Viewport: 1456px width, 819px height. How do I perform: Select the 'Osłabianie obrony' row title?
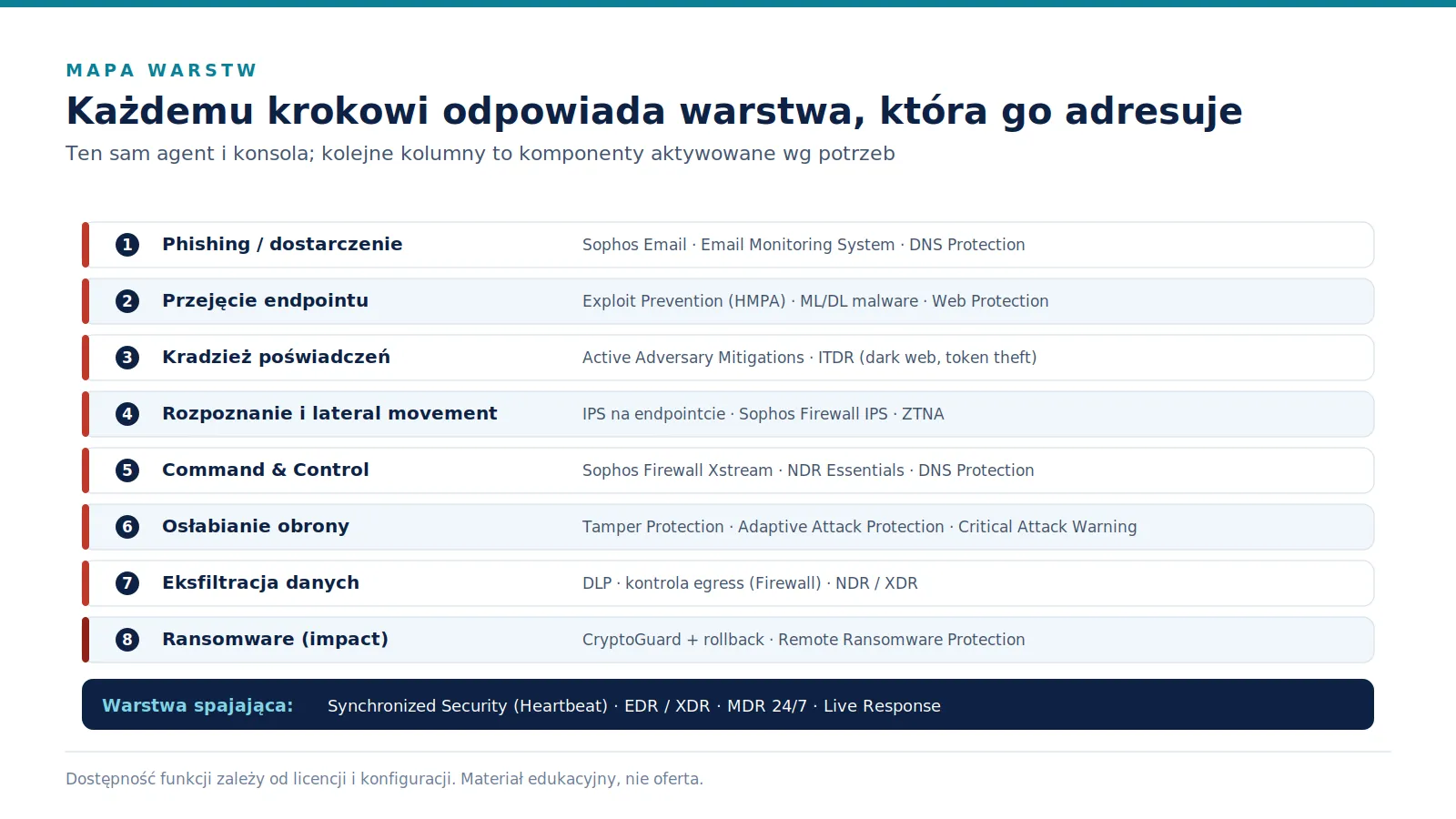pyautogui.click(x=256, y=526)
